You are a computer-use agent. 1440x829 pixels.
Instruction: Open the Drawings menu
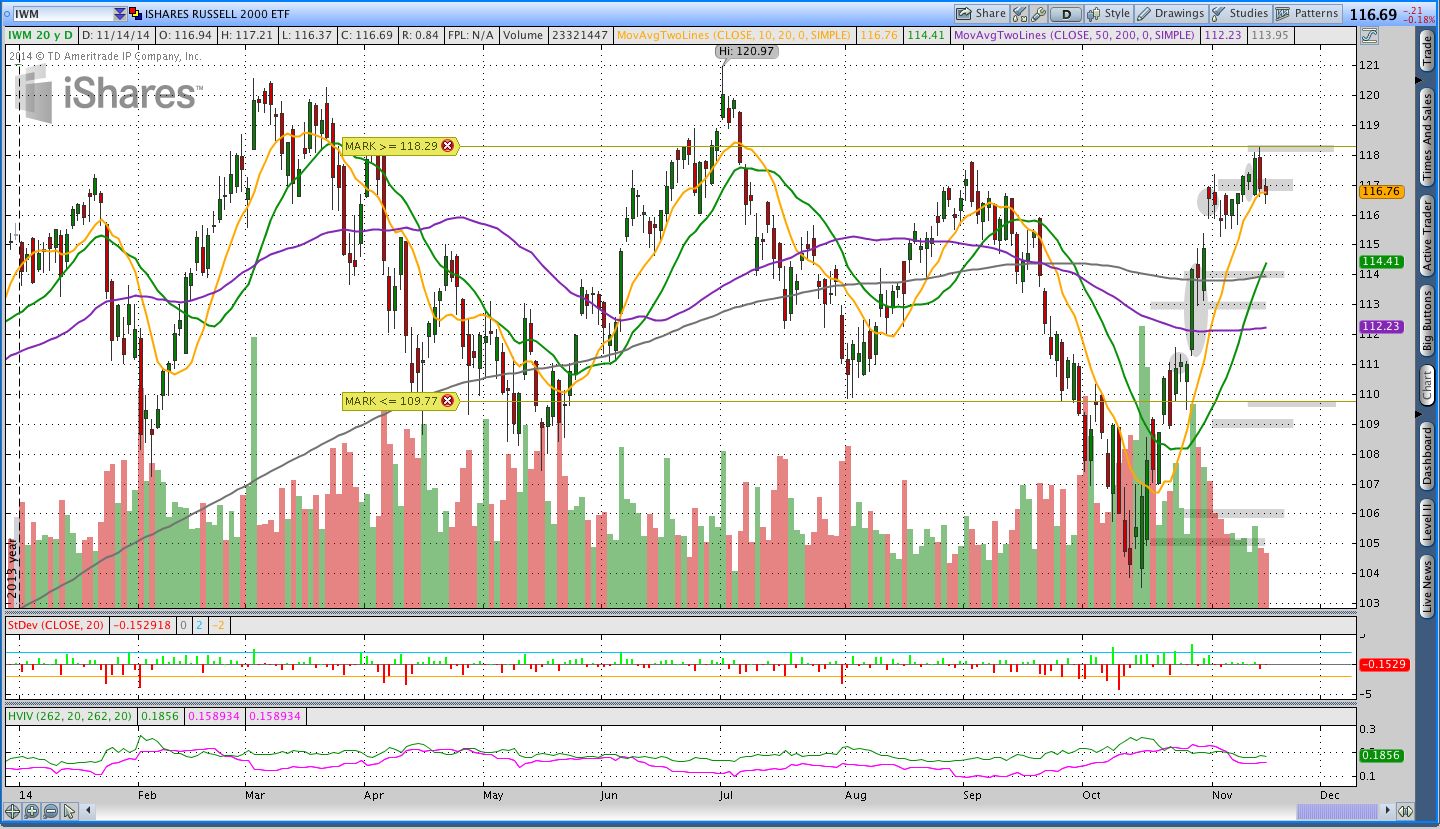[x=1171, y=14]
